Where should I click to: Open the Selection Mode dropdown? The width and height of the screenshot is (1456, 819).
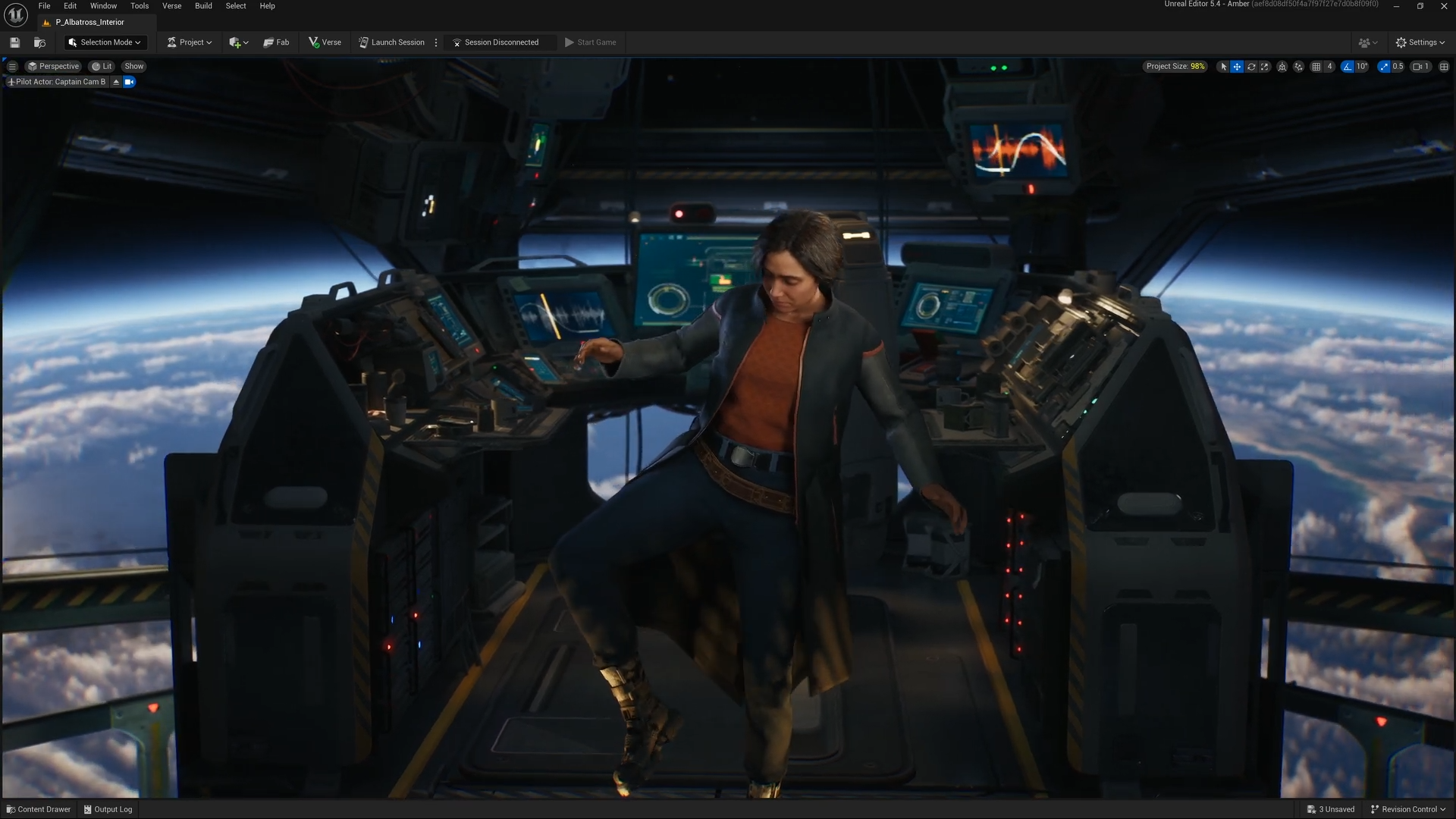pos(105,42)
